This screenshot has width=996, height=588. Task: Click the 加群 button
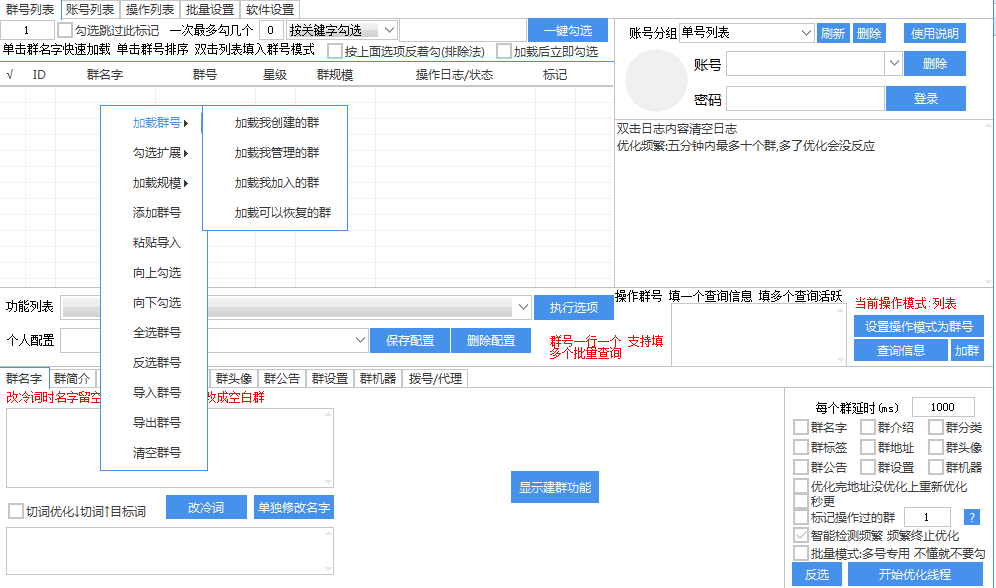click(967, 350)
